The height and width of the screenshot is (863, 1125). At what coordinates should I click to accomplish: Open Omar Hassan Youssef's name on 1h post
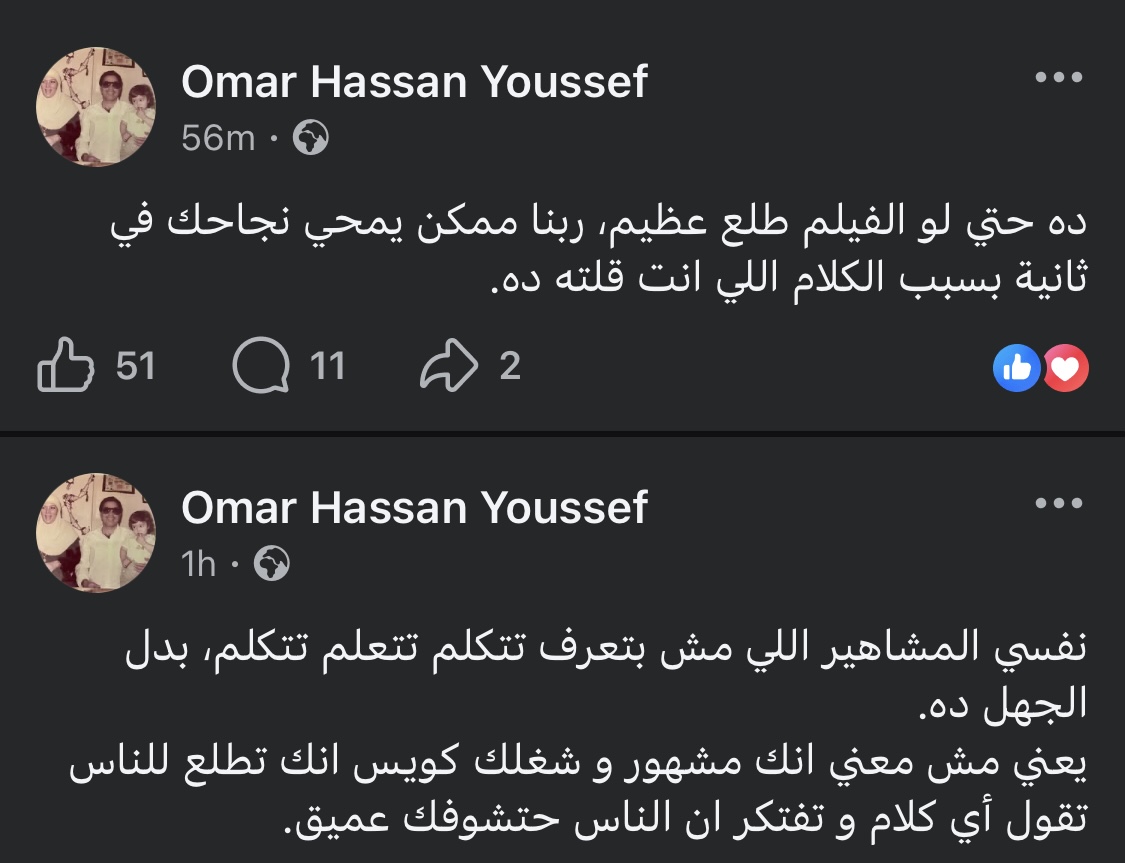coord(414,508)
